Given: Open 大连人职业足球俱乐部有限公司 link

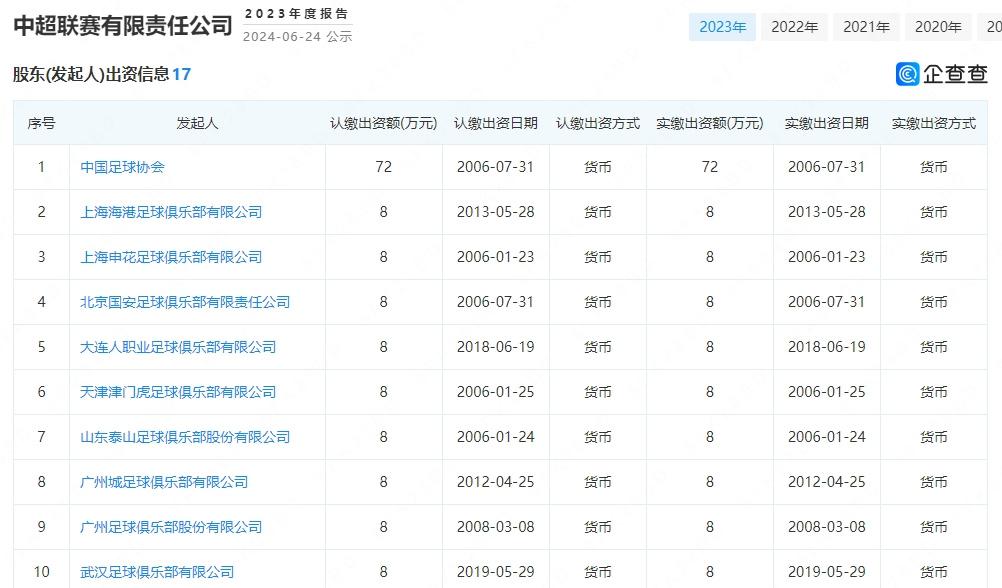Looking at the screenshot, I should (178, 347).
